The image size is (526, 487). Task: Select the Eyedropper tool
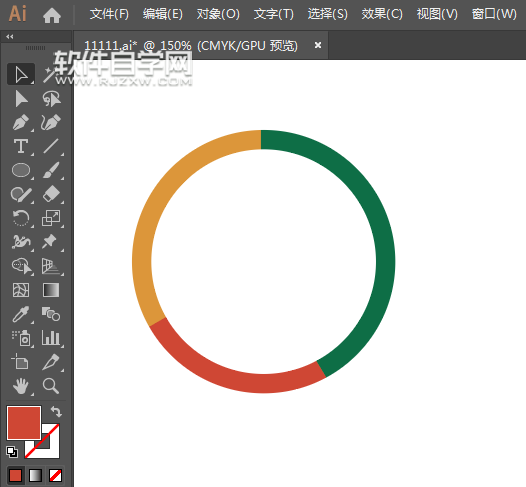(21, 314)
